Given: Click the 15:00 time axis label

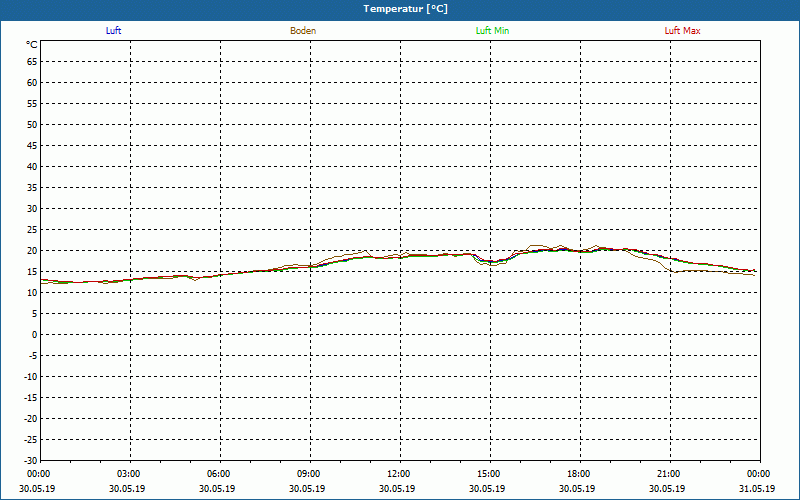Looking at the screenshot, I should (x=489, y=474).
